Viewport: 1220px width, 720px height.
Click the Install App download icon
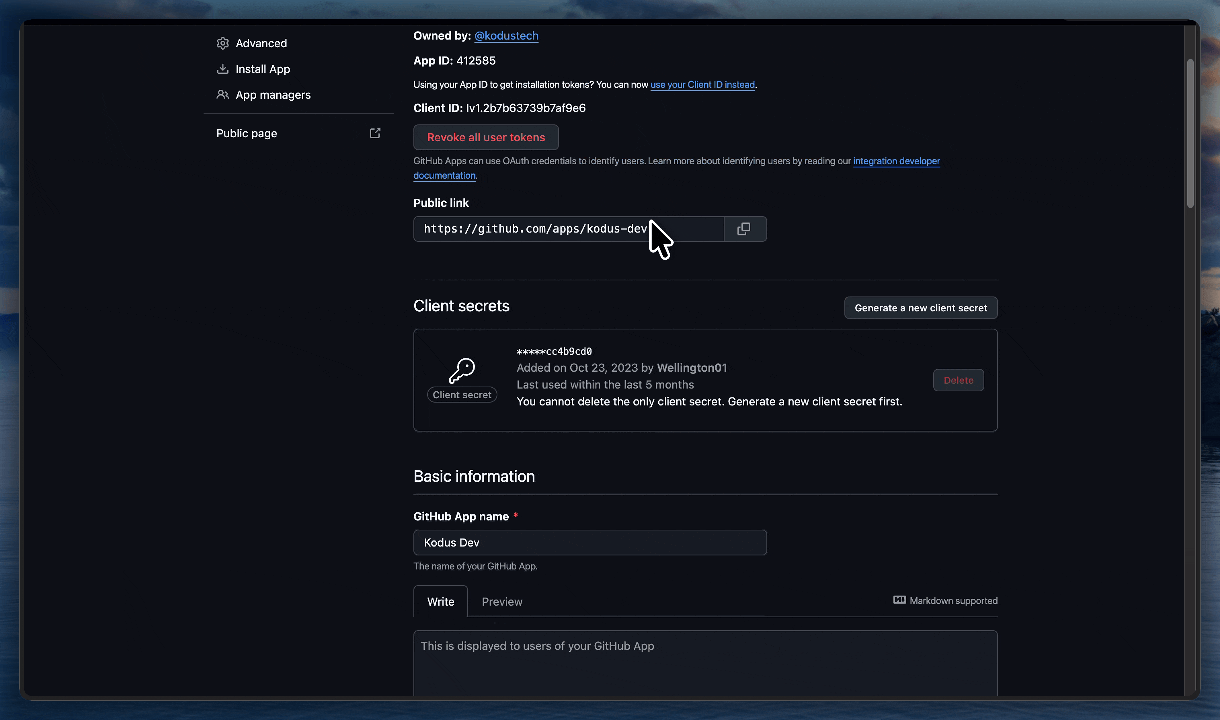pyautogui.click(x=222, y=69)
